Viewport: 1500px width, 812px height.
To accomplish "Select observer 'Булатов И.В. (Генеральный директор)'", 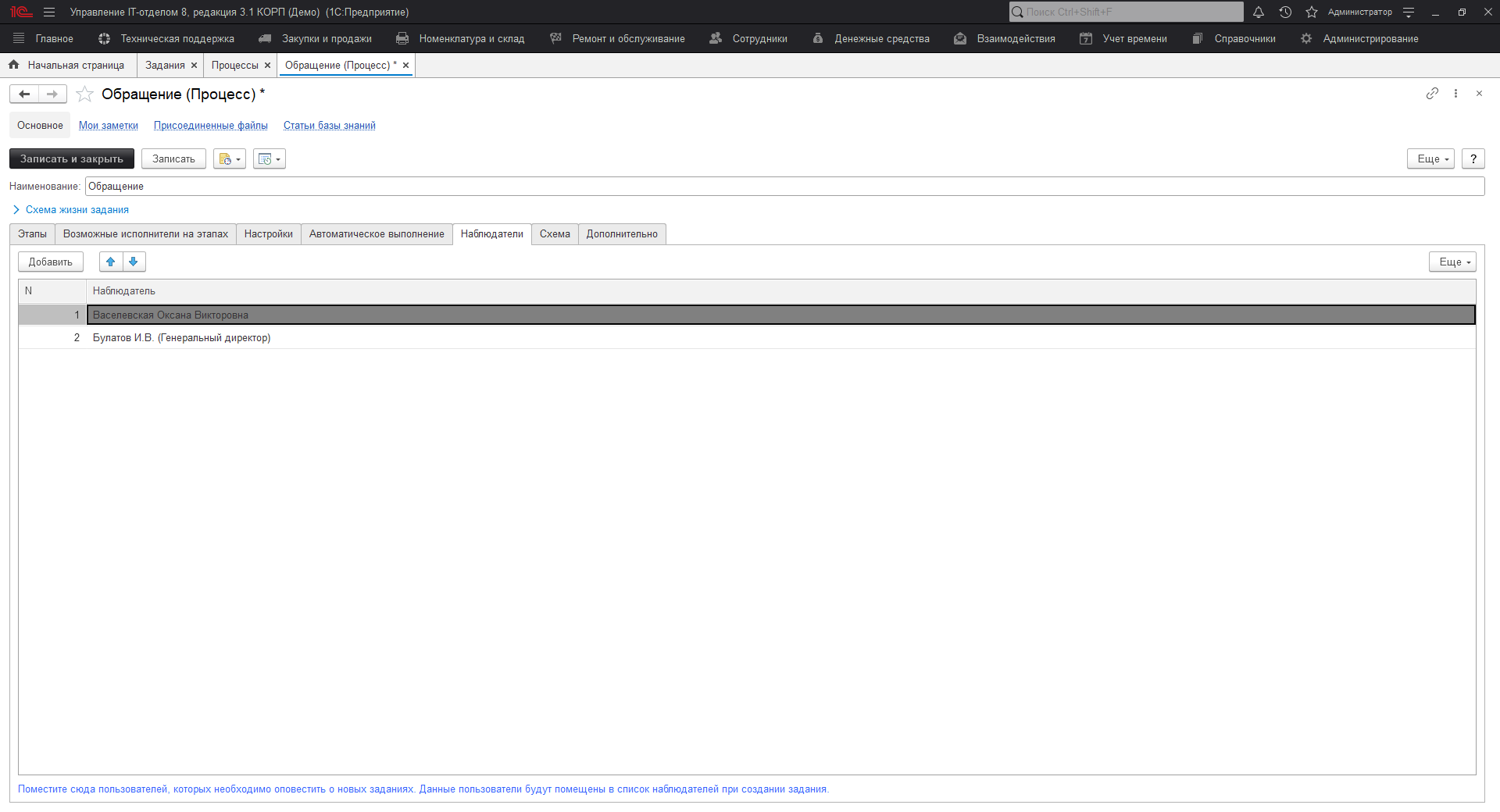I will point(182,337).
